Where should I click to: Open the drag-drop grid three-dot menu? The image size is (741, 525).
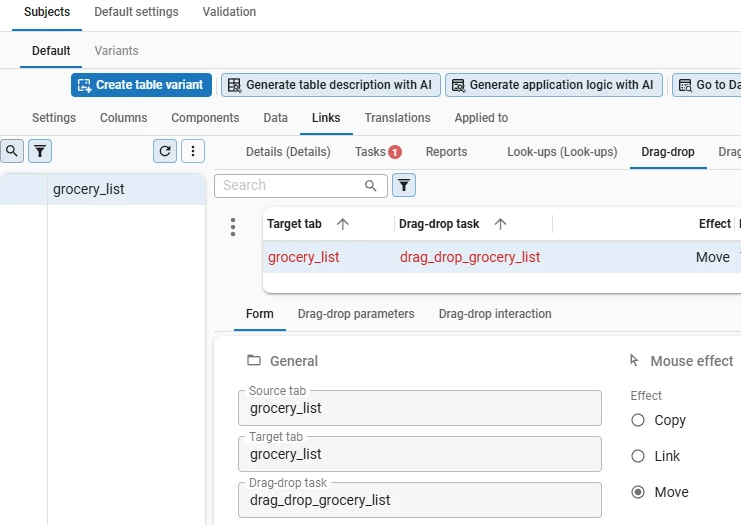[x=233, y=227]
